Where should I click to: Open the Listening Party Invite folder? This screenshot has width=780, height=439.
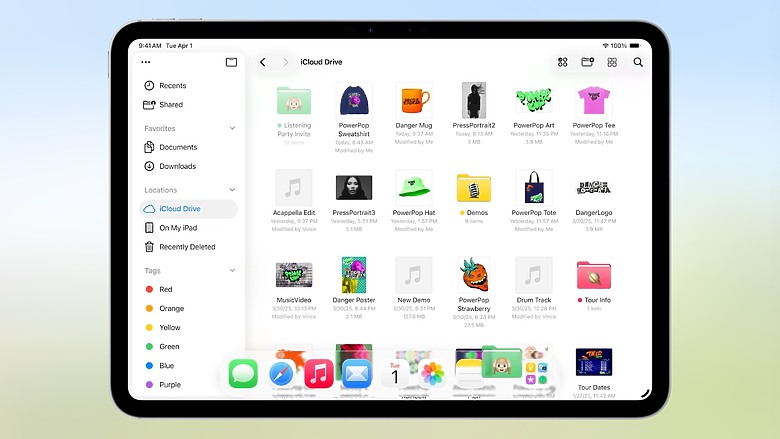coord(294,100)
